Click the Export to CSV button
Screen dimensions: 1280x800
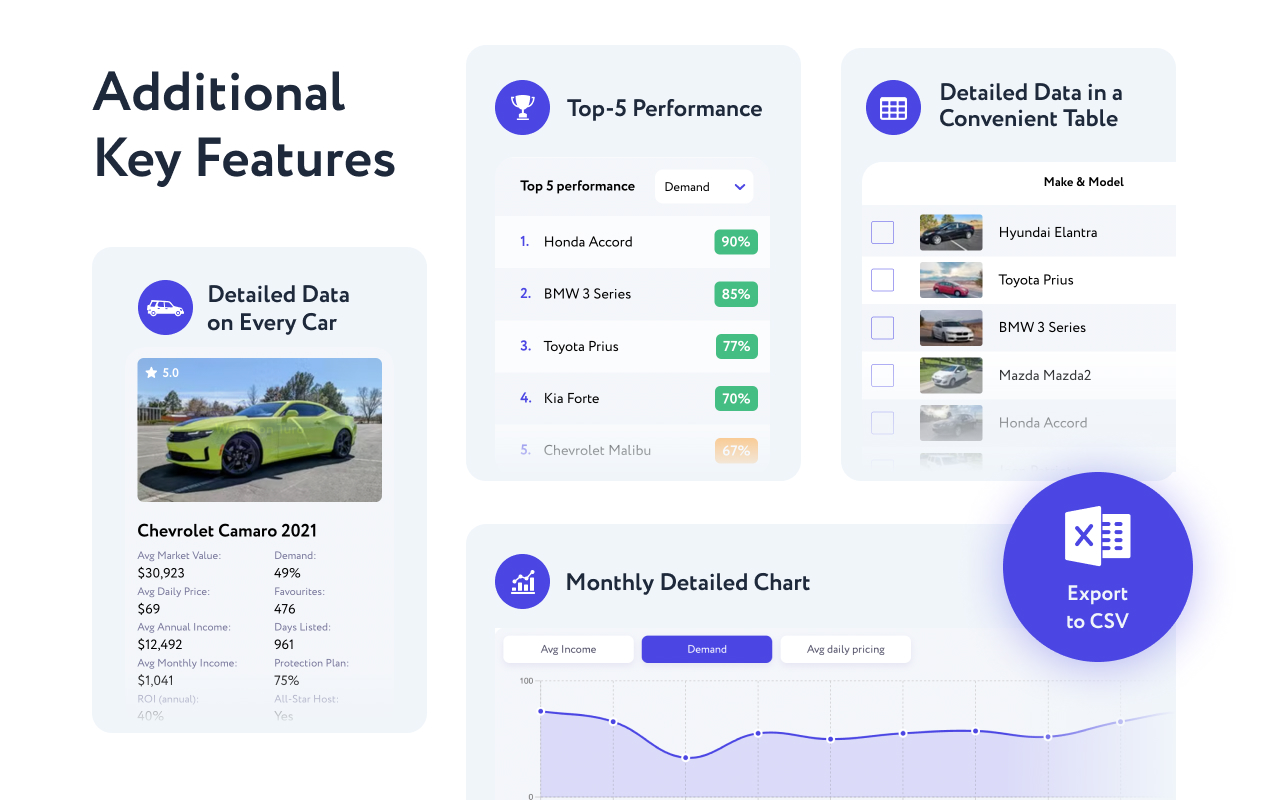(x=1097, y=567)
